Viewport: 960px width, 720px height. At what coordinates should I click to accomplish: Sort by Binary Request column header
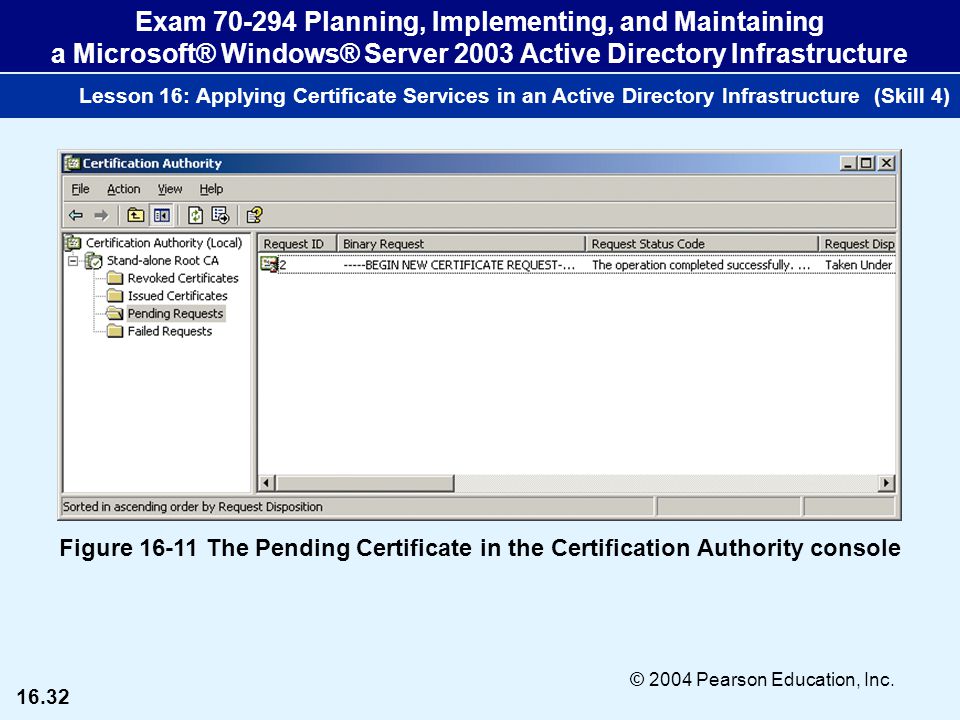[x=462, y=244]
